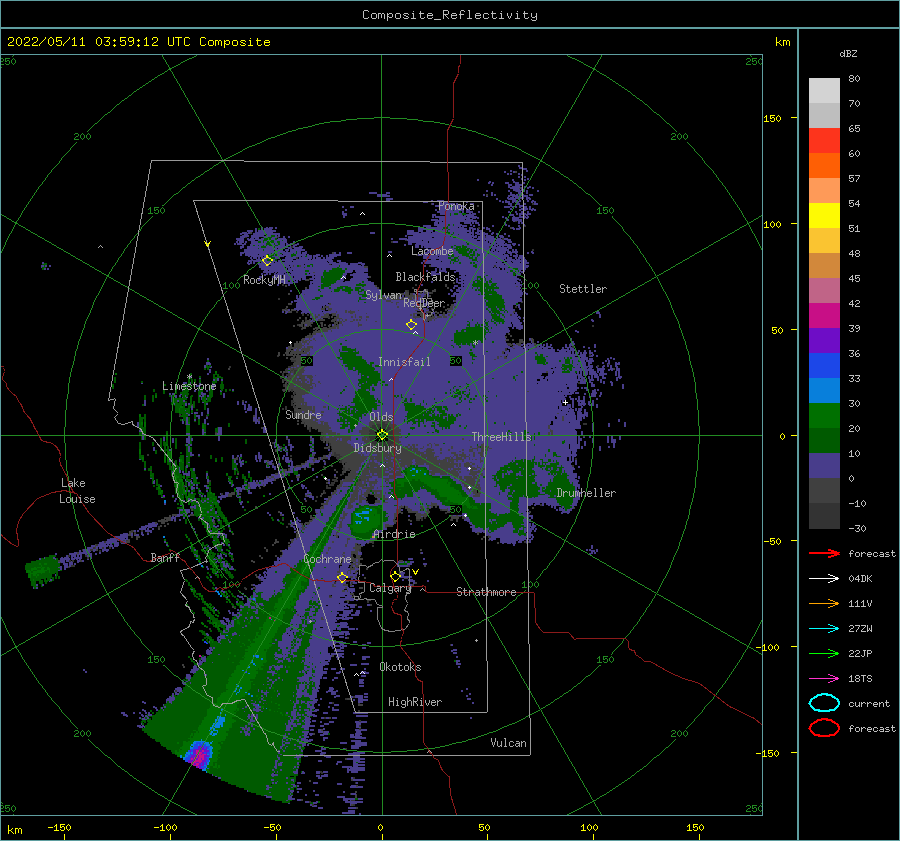Click the yellow diamond marker near RockyMH
This screenshot has width=900, height=841.
click(267, 261)
